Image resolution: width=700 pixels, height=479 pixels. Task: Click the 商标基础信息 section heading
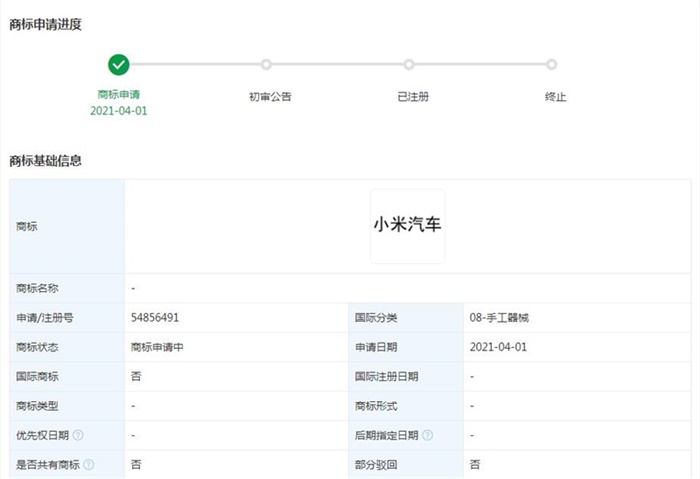[45, 160]
